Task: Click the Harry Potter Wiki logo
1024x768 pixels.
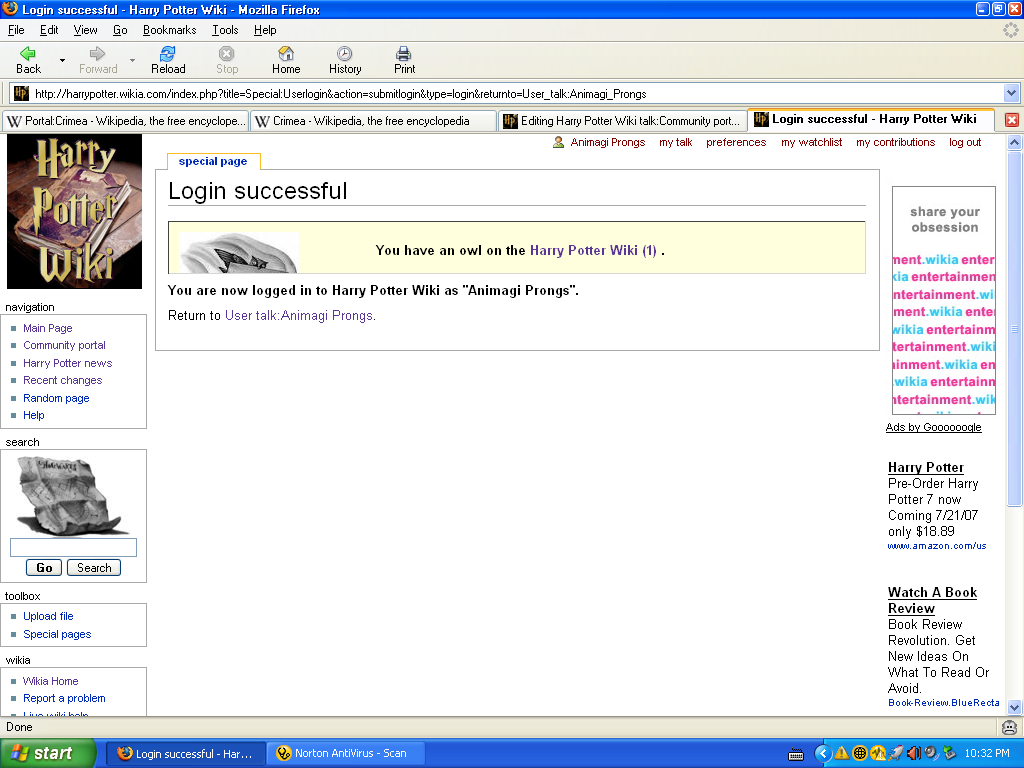Action: click(x=74, y=212)
